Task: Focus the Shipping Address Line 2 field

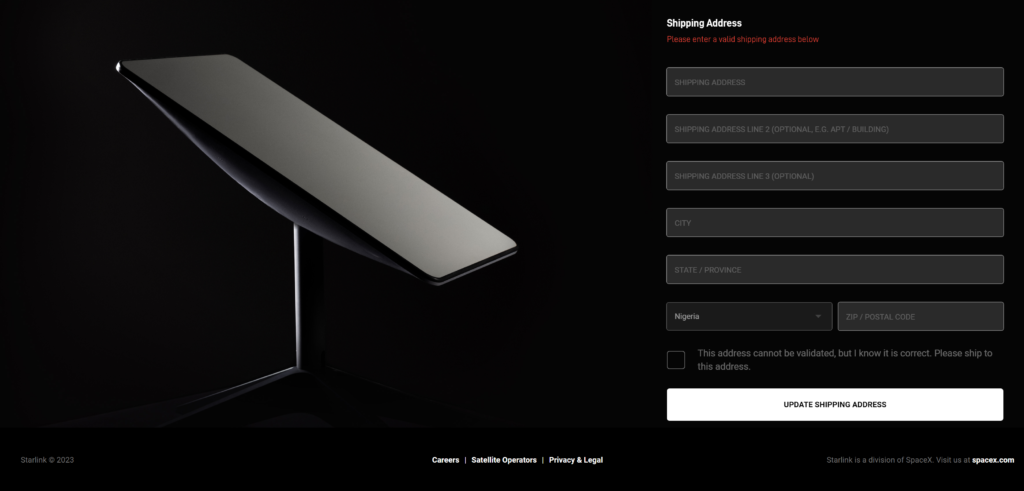Action: click(x=835, y=129)
